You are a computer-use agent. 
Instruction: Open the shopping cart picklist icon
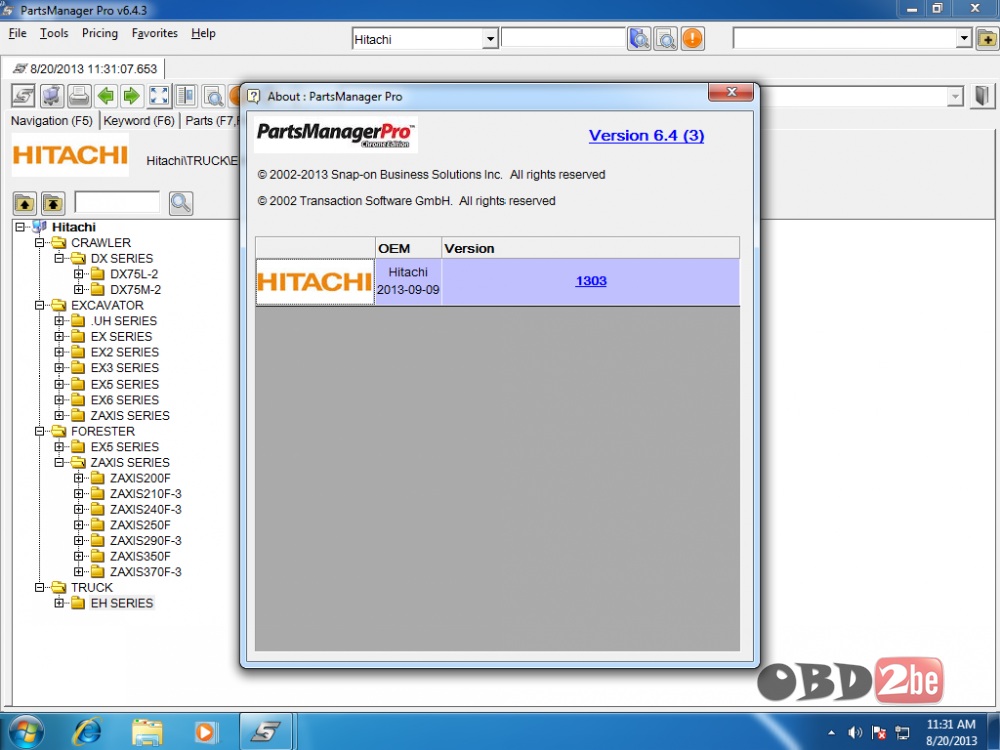pyautogui.click(x=52, y=96)
